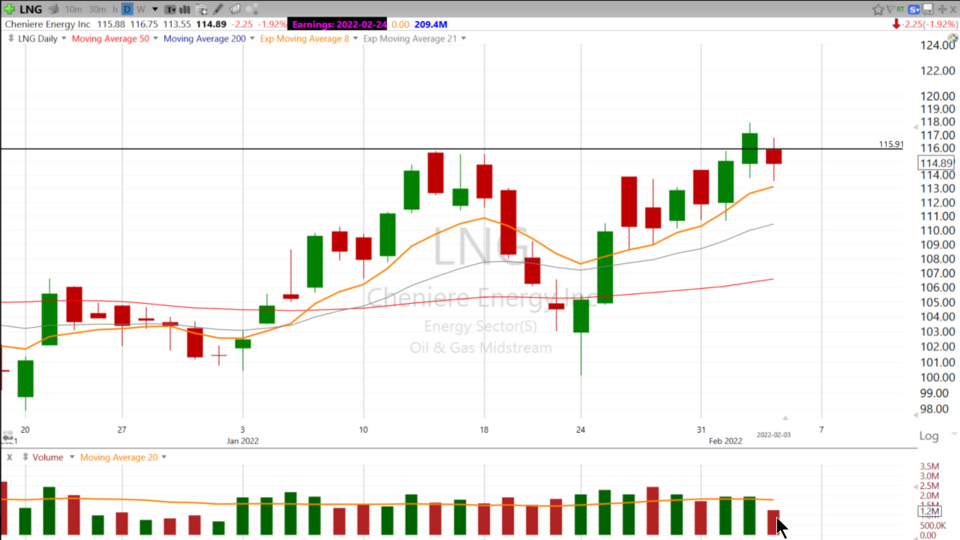Click the Cheniere Energy Inc company name
Image resolution: width=960 pixels, height=540 pixels.
(x=48, y=24)
